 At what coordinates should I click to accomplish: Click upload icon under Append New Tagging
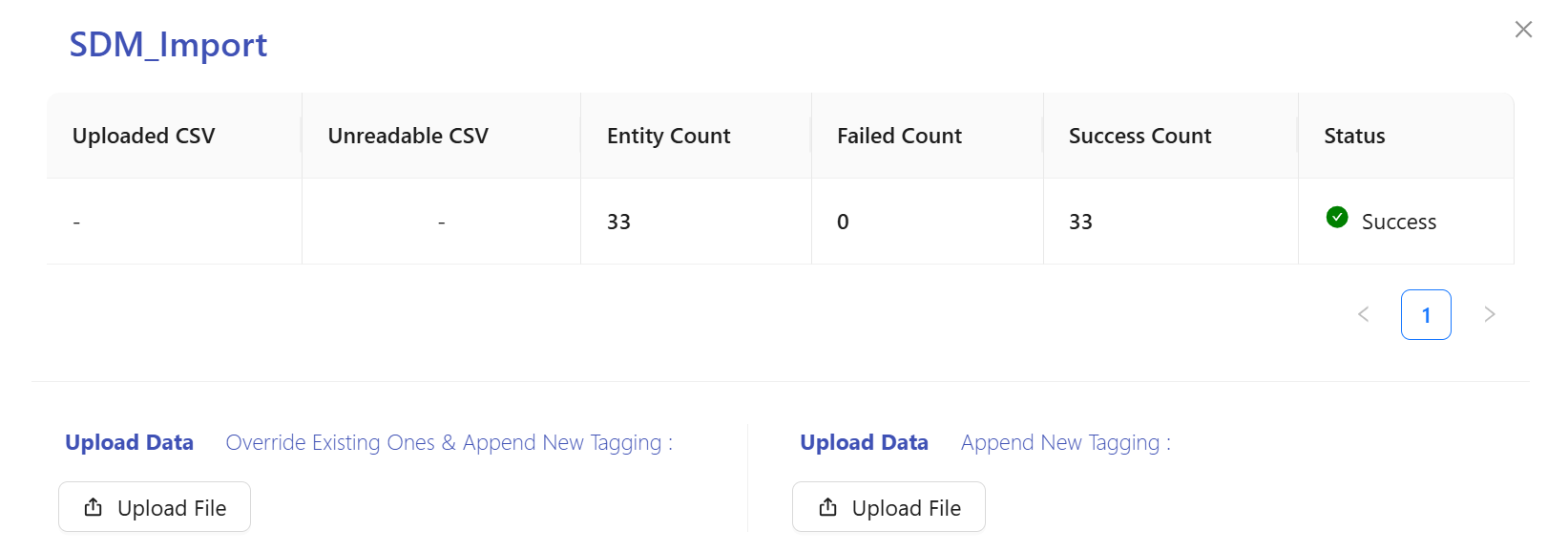point(828,507)
